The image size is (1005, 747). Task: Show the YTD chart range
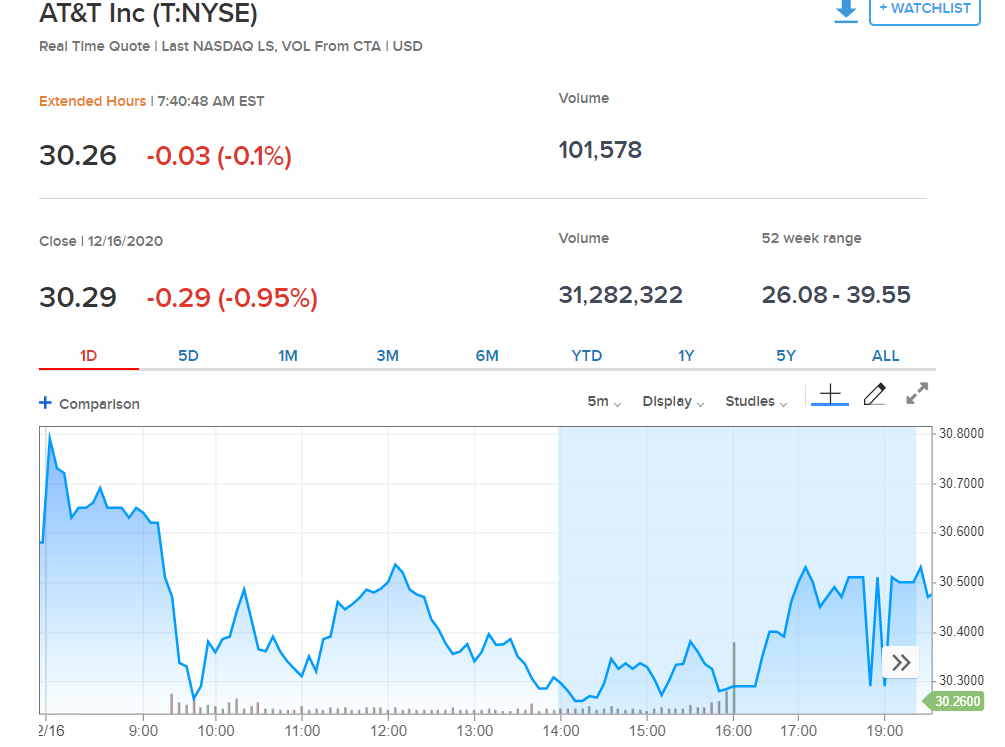click(x=587, y=356)
